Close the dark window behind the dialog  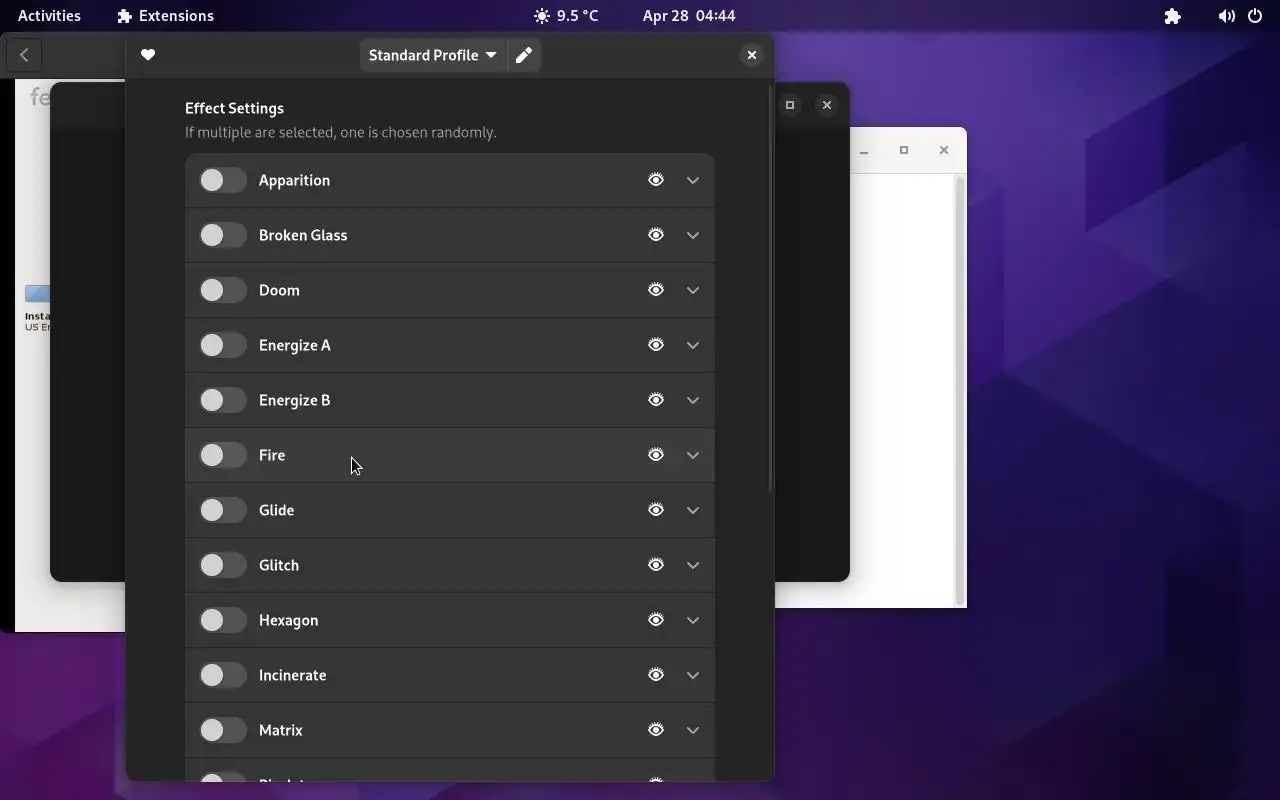tap(827, 105)
